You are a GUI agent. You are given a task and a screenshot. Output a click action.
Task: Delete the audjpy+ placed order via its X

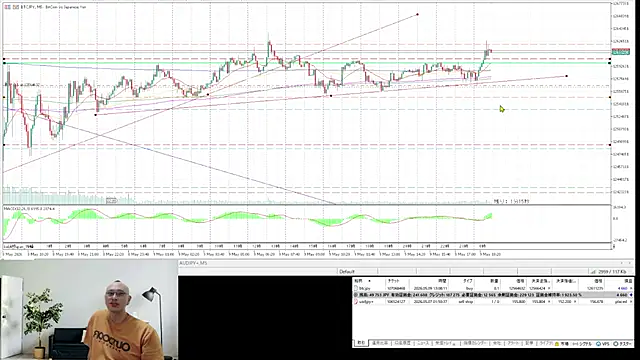631,301
